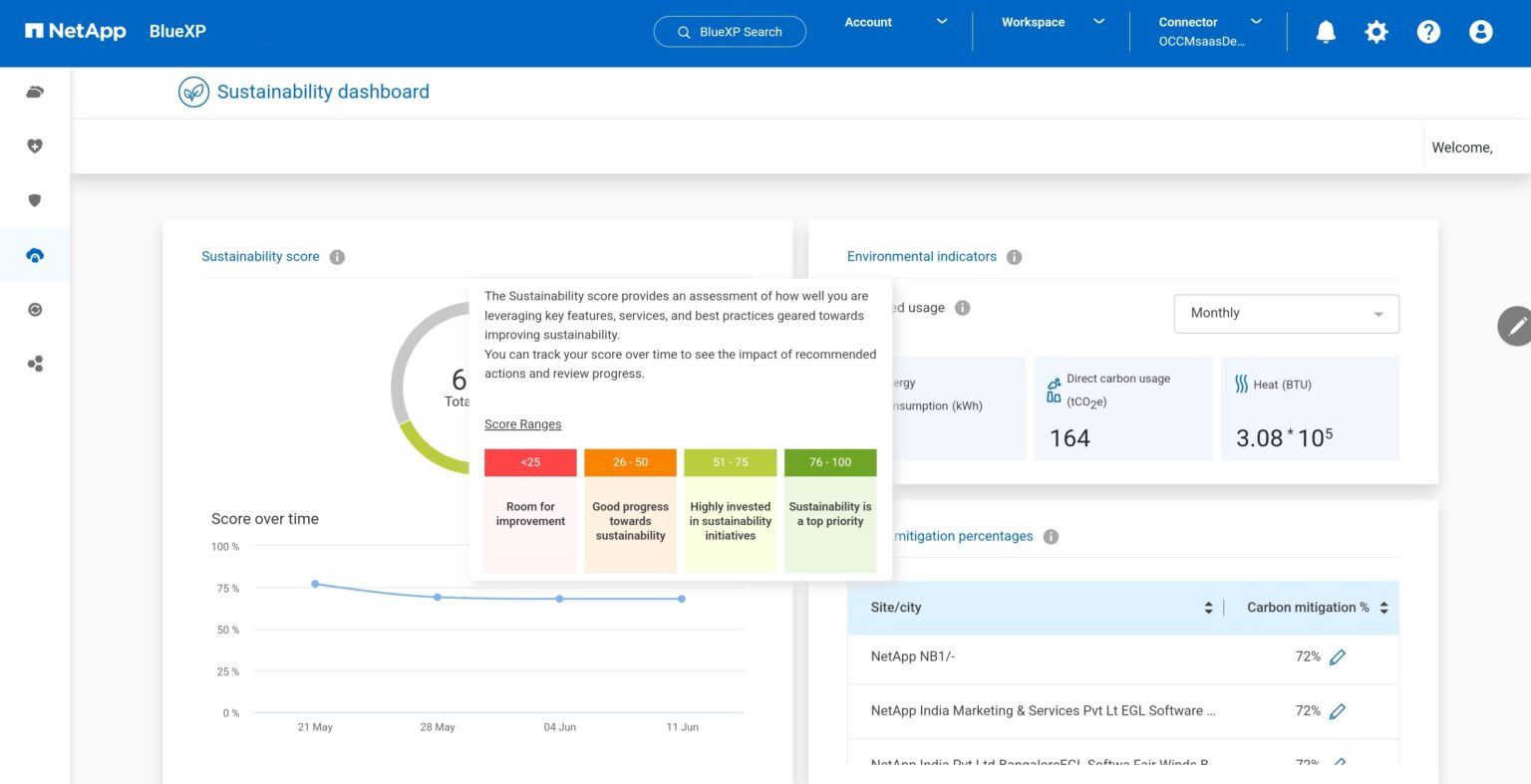Viewport: 1531px width, 784px height.
Task: Click the BlueXP product name
Action: pyautogui.click(x=177, y=31)
